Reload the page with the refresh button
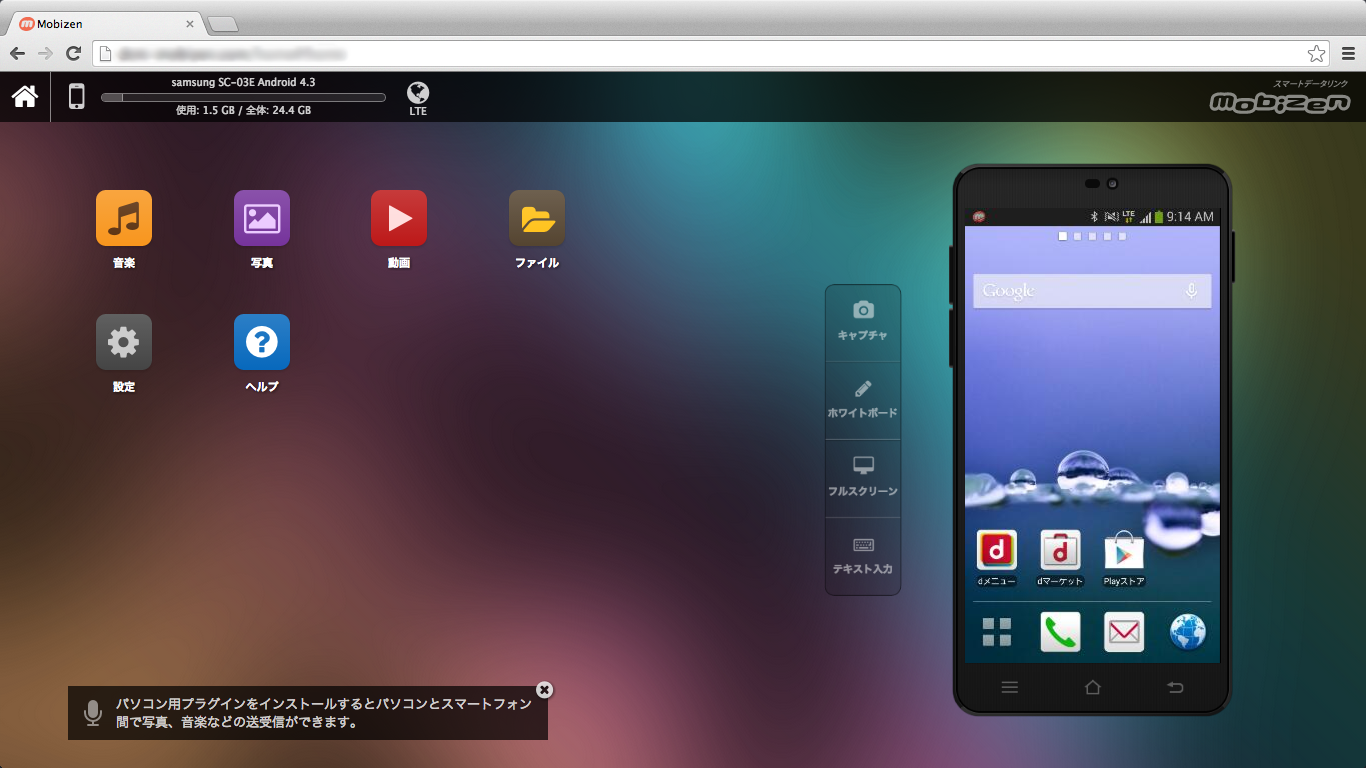1366x768 pixels. (73, 53)
